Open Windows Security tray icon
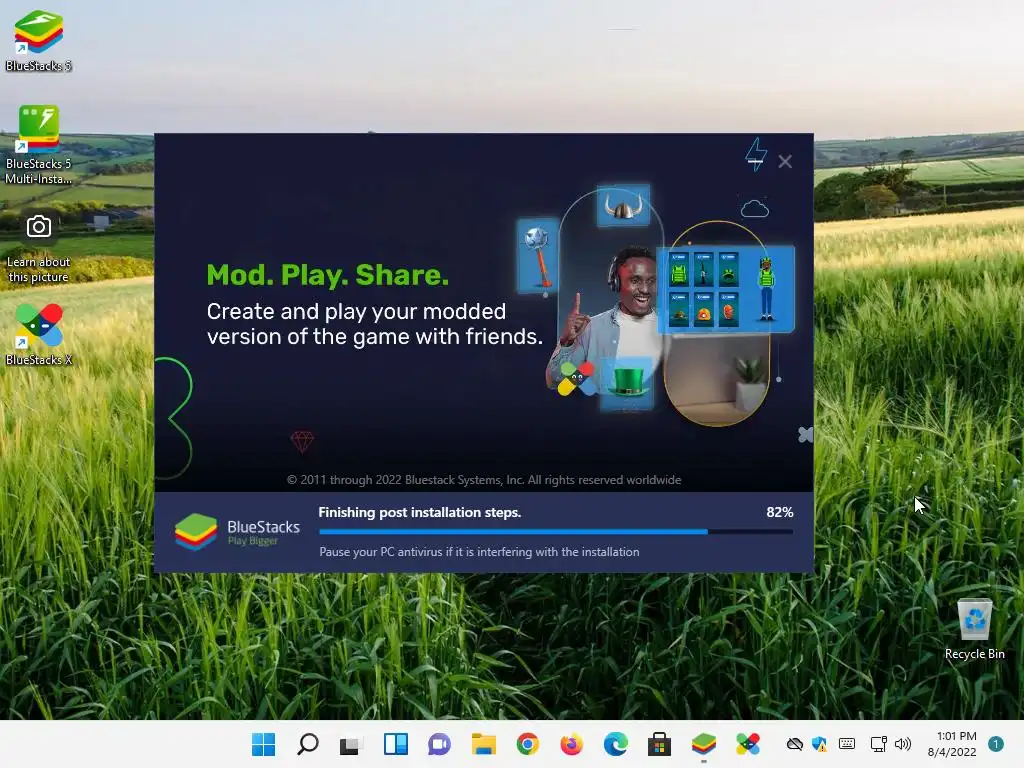The width and height of the screenshot is (1024, 768). pyautogui.click(x=819, y=744)
